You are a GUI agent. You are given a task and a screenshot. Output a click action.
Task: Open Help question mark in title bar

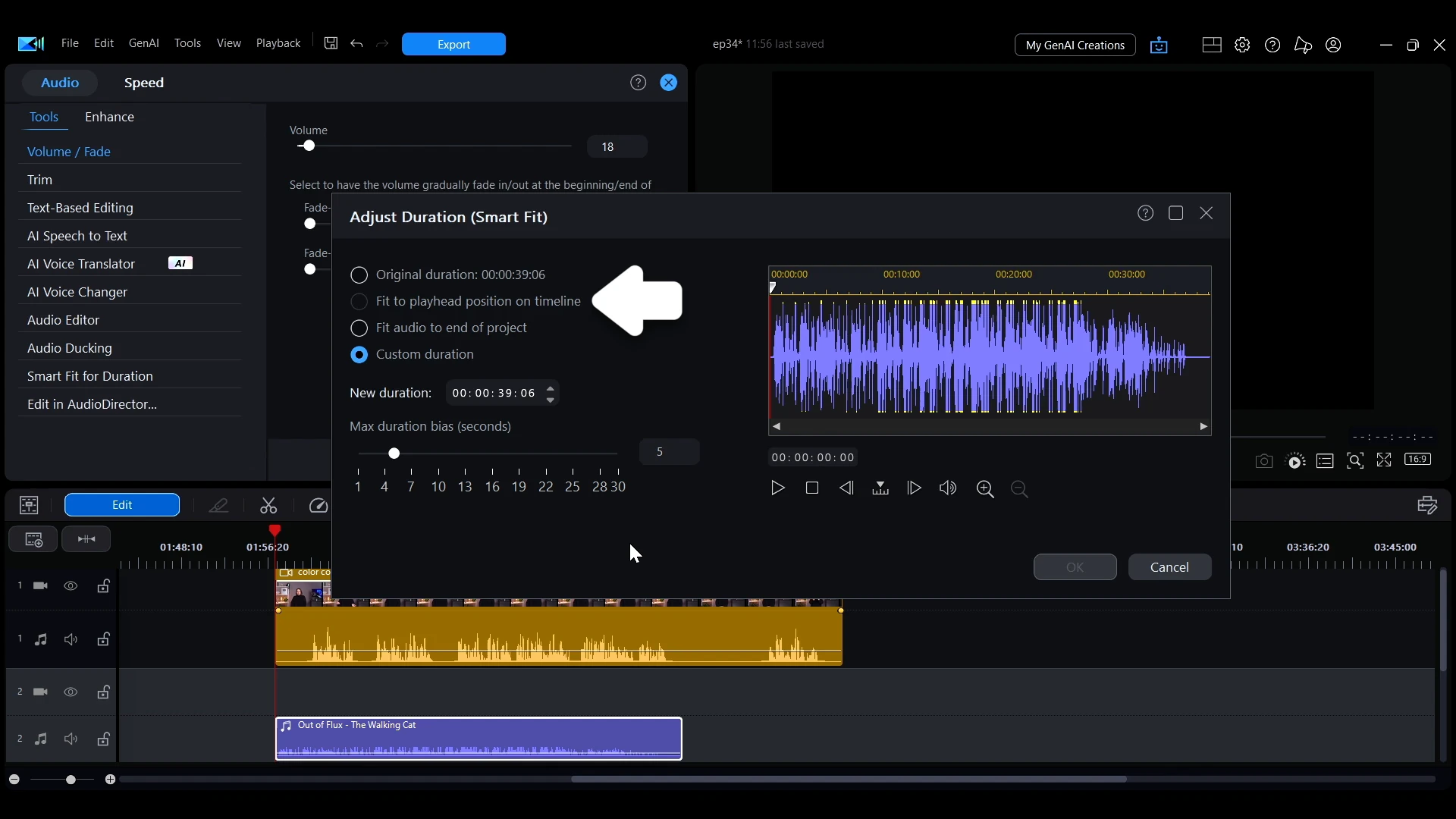(x=1273, y=45)
